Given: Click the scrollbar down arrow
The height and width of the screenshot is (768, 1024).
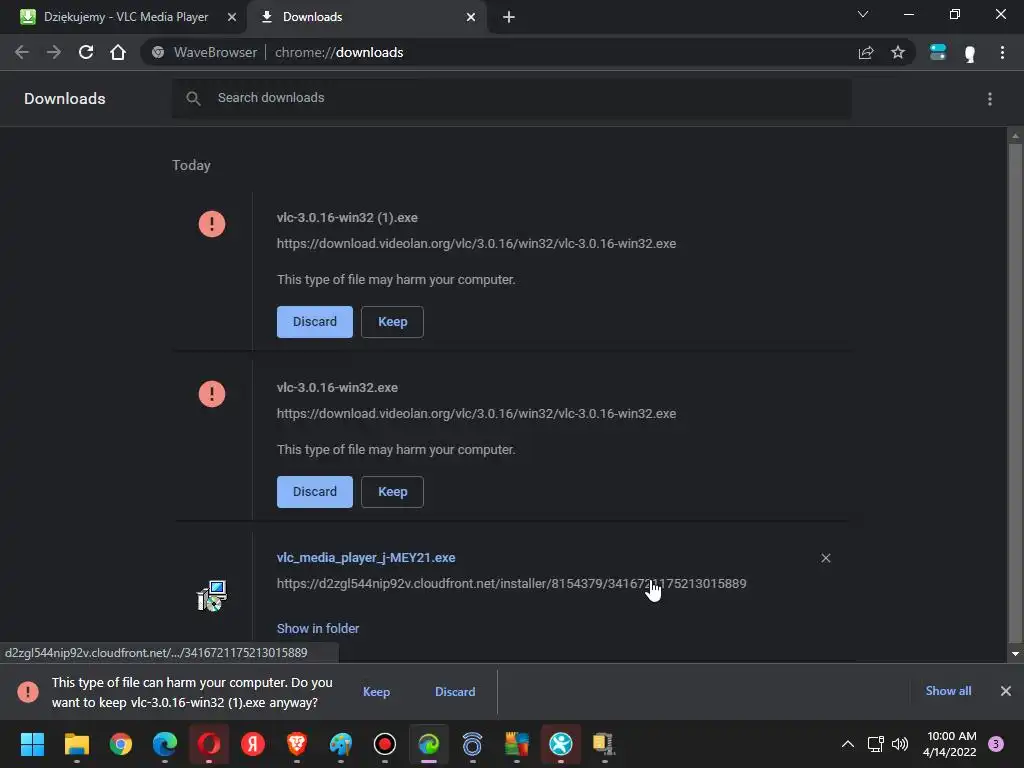Looking at the screenshot, I should click(1015, 654).
